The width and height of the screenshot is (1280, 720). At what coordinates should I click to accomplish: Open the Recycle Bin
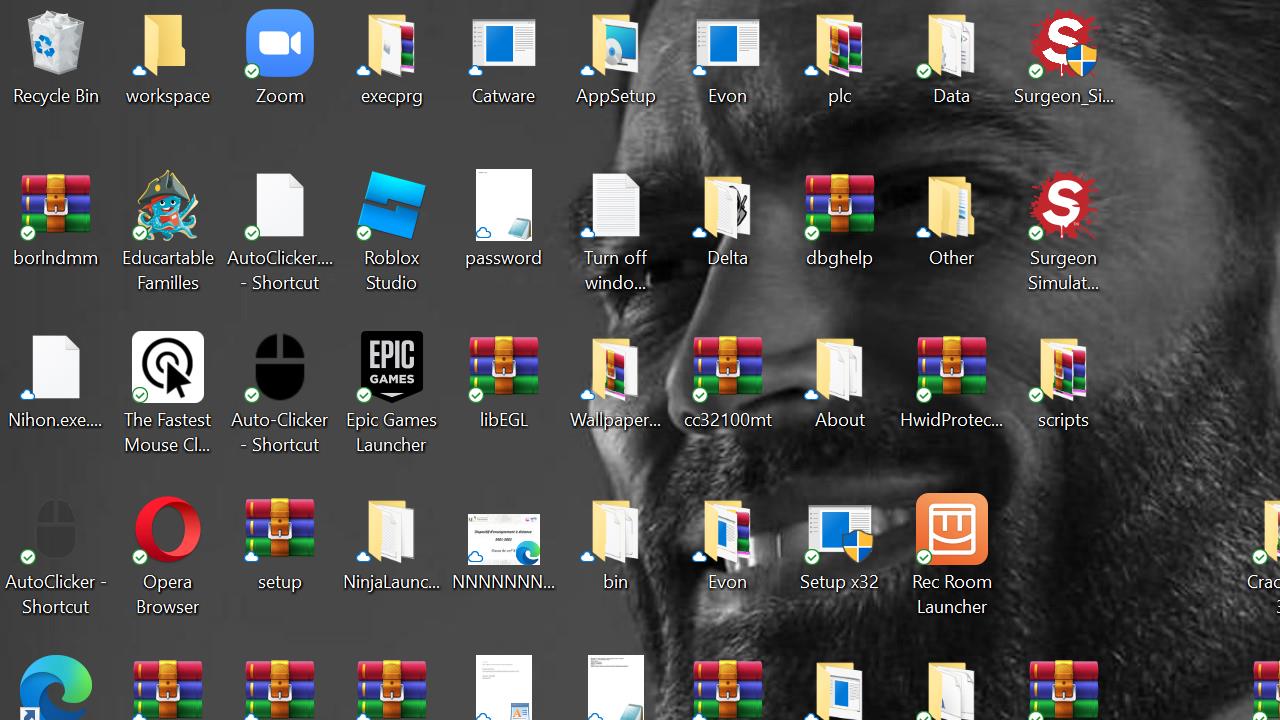(56, 45)
